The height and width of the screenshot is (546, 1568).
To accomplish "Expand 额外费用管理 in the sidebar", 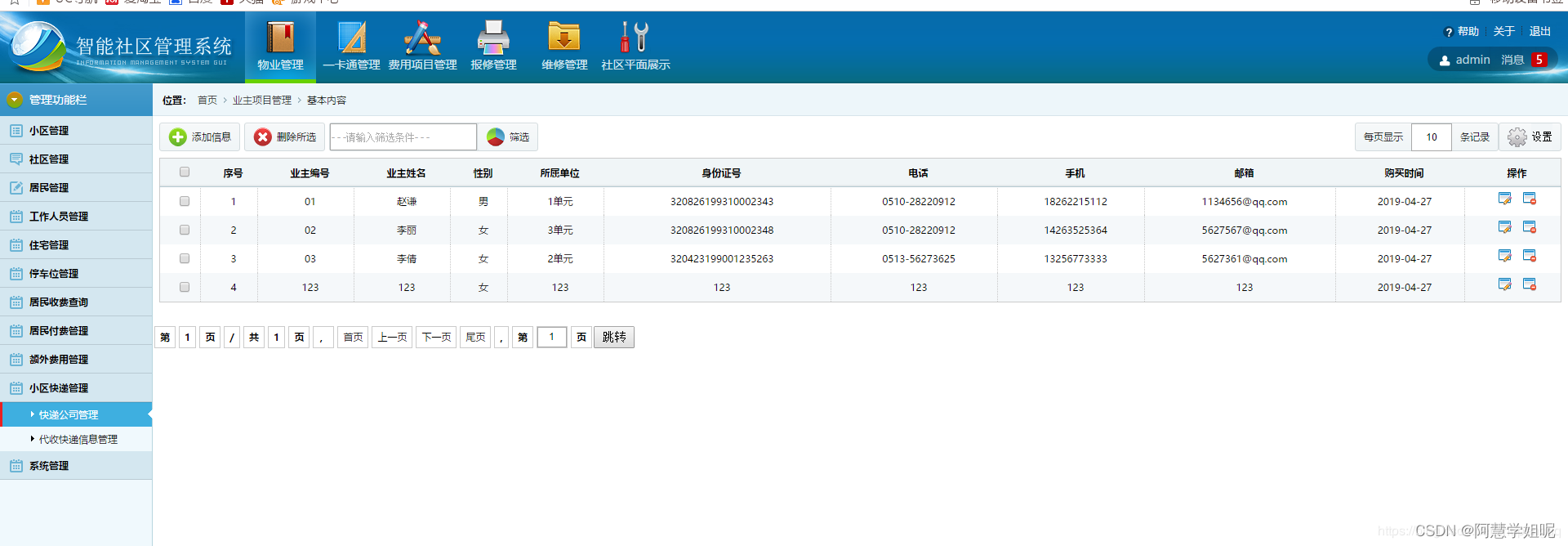I will point(76,360).
